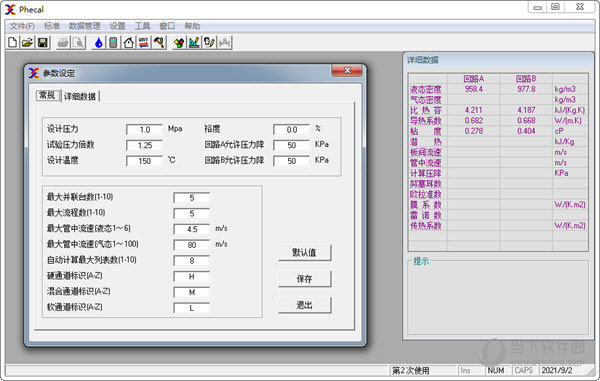Click the Open folder toolbar icon
This screenshot has height=381, width=600.
pos(27,42)
